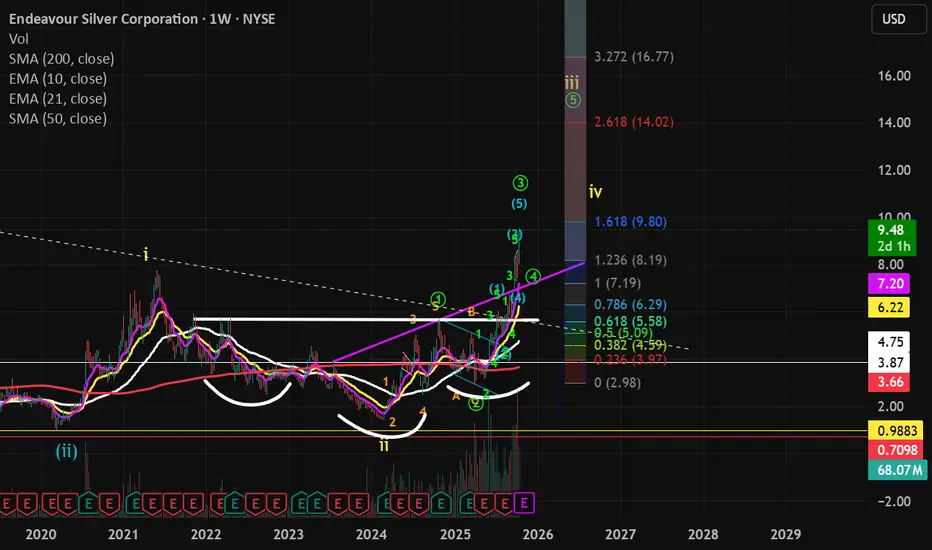
Task: Click the 2026 label on time axis
Action: pos(538,535)
